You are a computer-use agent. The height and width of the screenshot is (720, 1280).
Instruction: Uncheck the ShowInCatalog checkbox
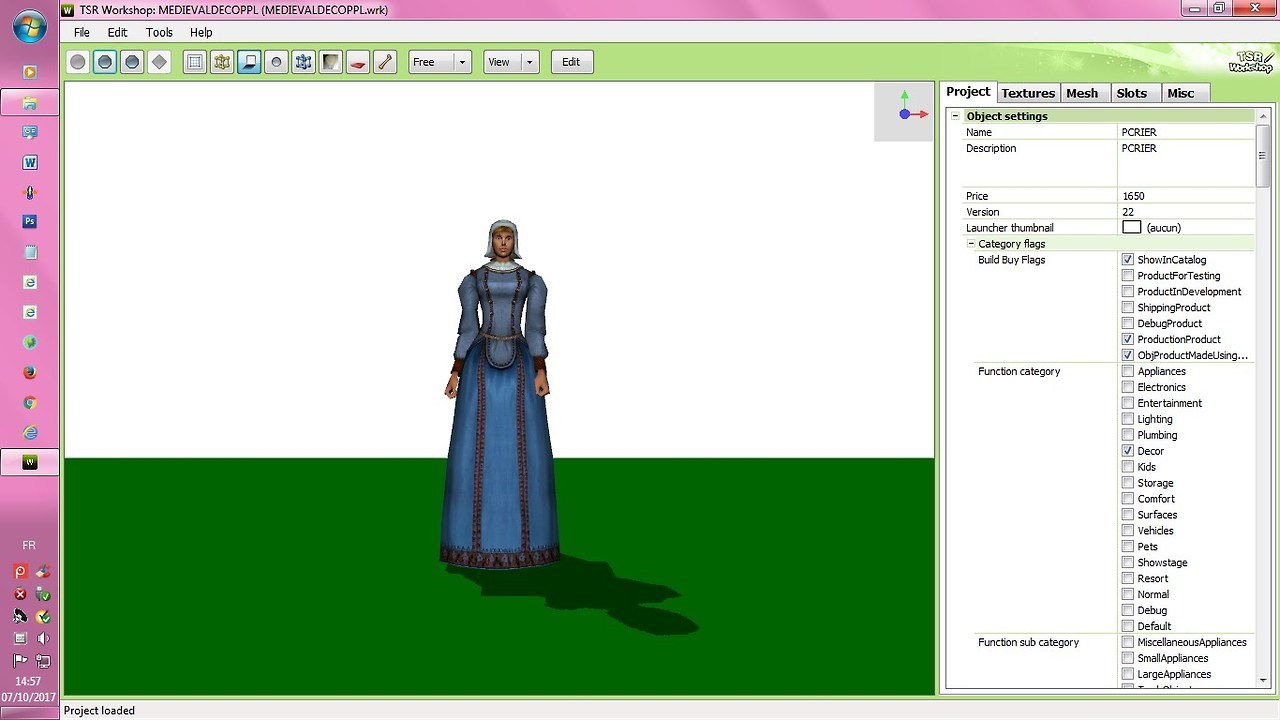point(1128,260)
